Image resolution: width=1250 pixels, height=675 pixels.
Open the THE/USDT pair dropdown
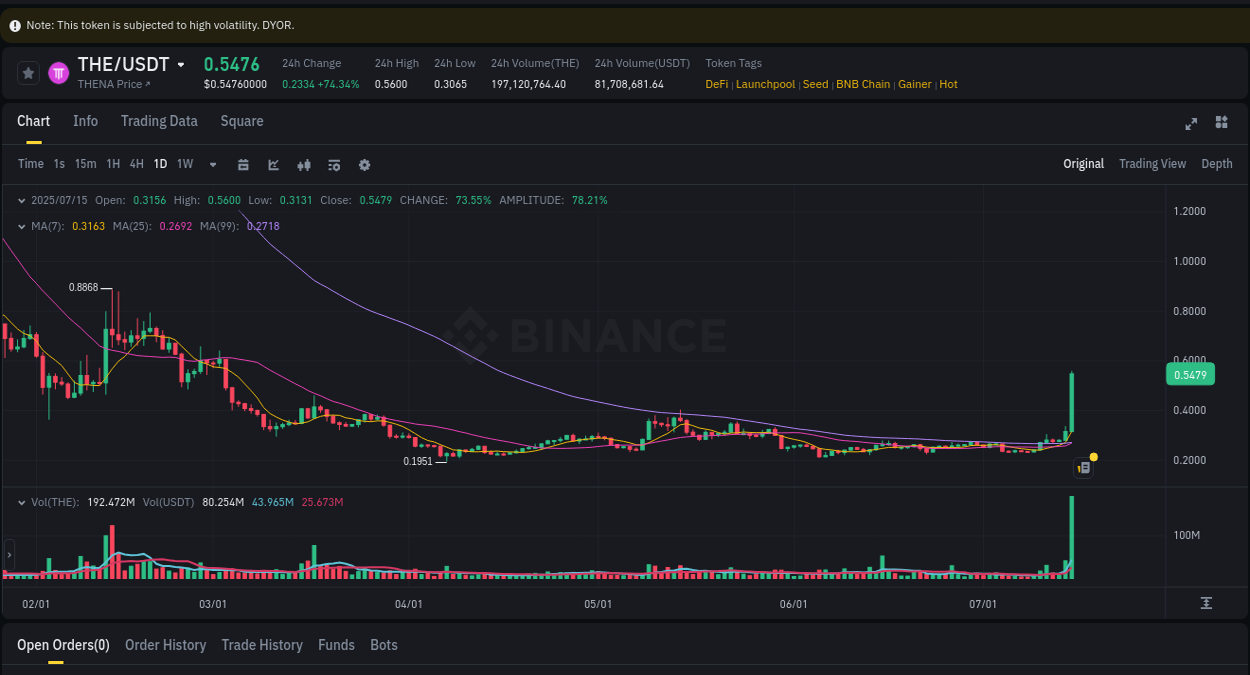click(181, 64)
